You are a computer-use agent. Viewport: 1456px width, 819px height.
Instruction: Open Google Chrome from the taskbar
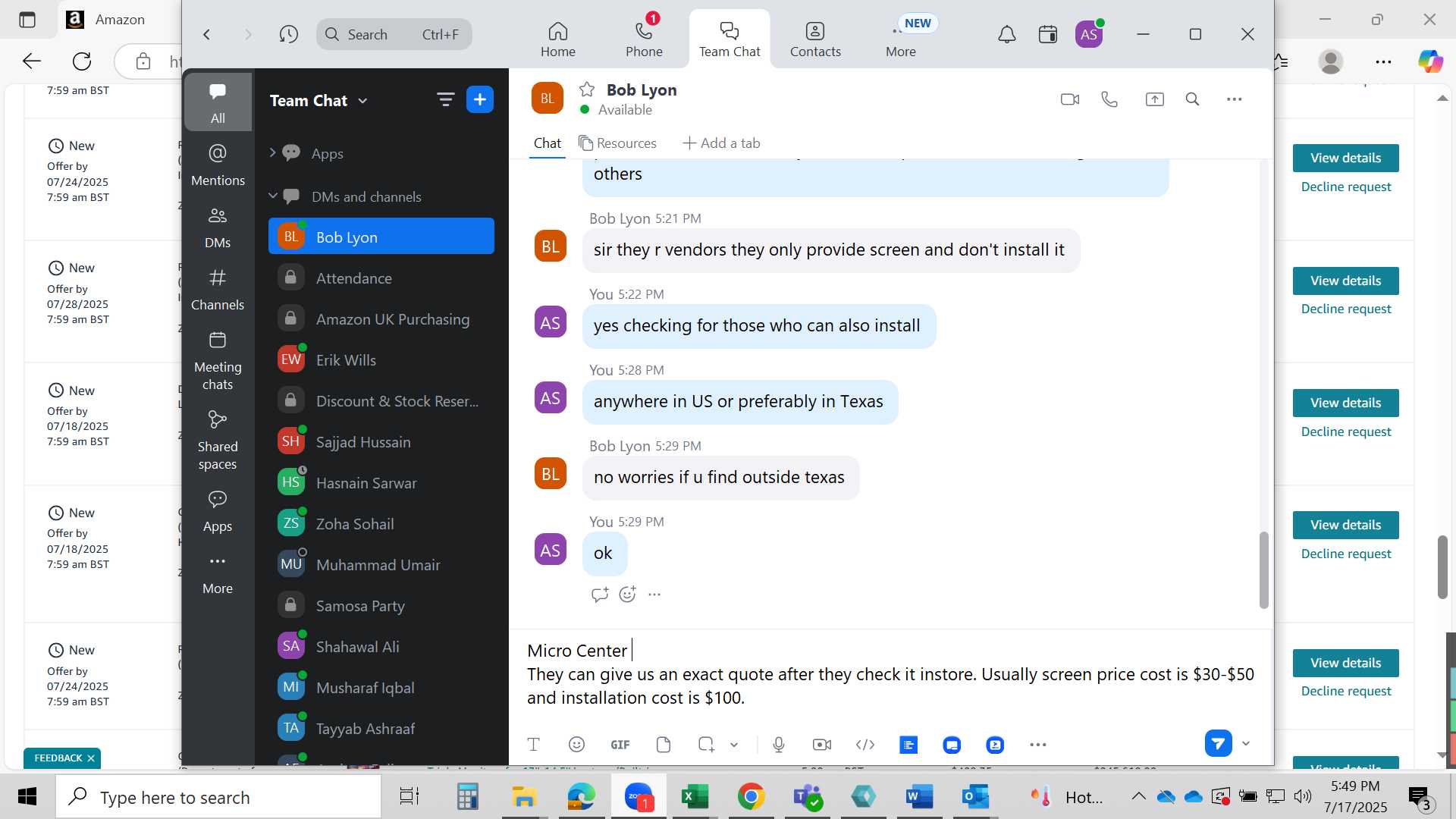(751, 797)
